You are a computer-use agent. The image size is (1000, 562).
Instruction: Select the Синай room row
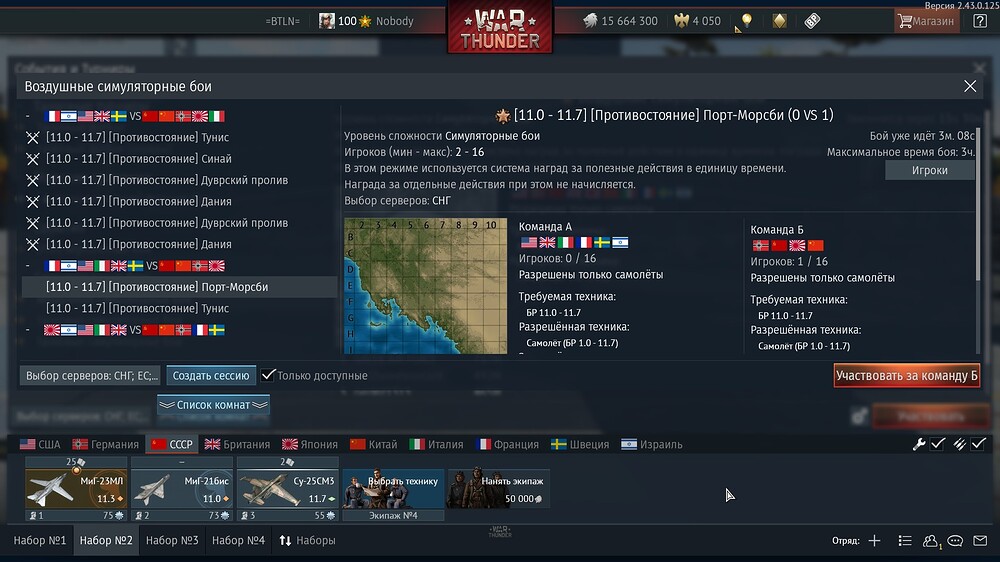click(x=180, y=159)
